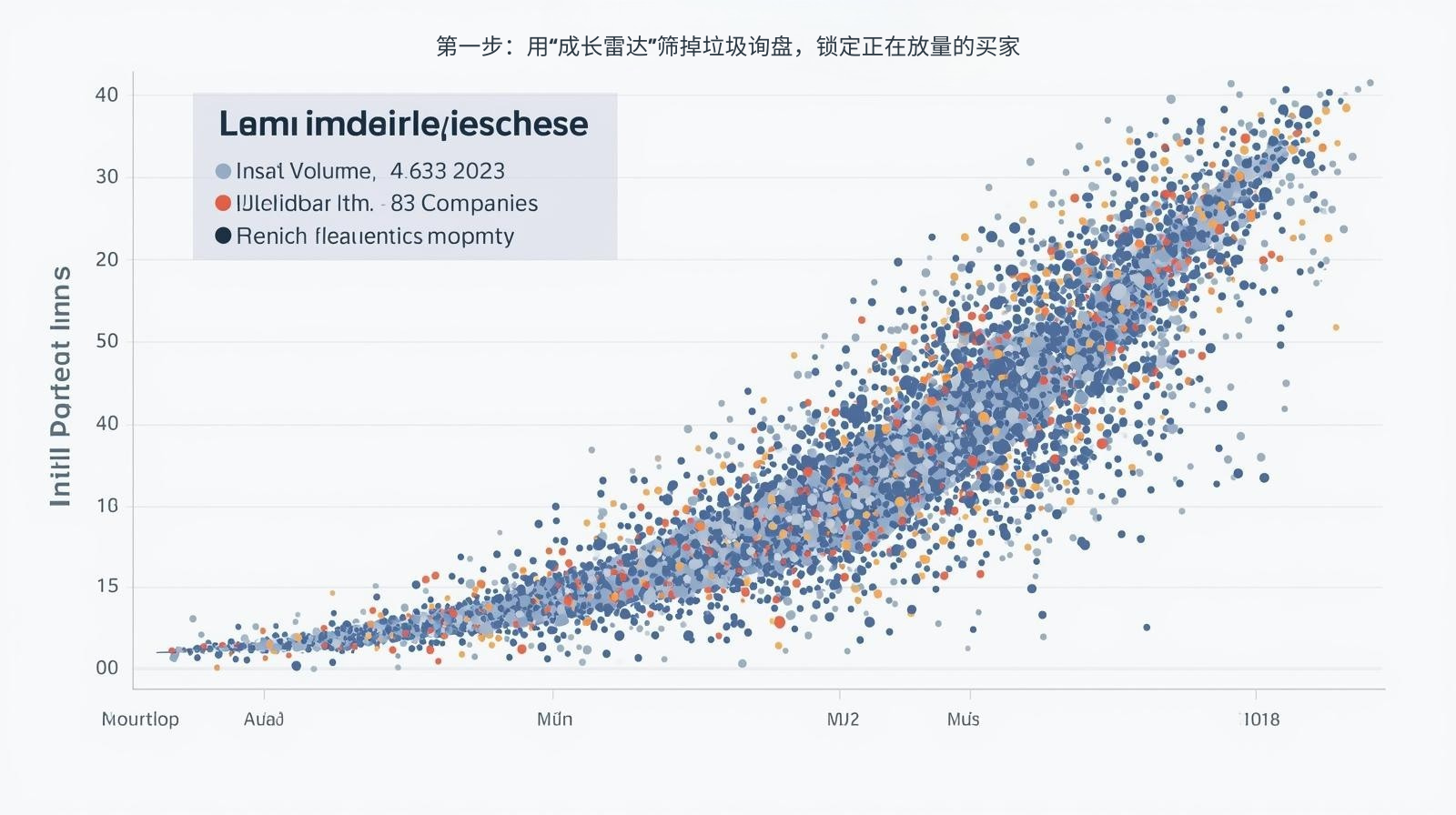Click the 'Mus' x-axis label
This screenshot has height=815, width=1456.
click(963, 719)
